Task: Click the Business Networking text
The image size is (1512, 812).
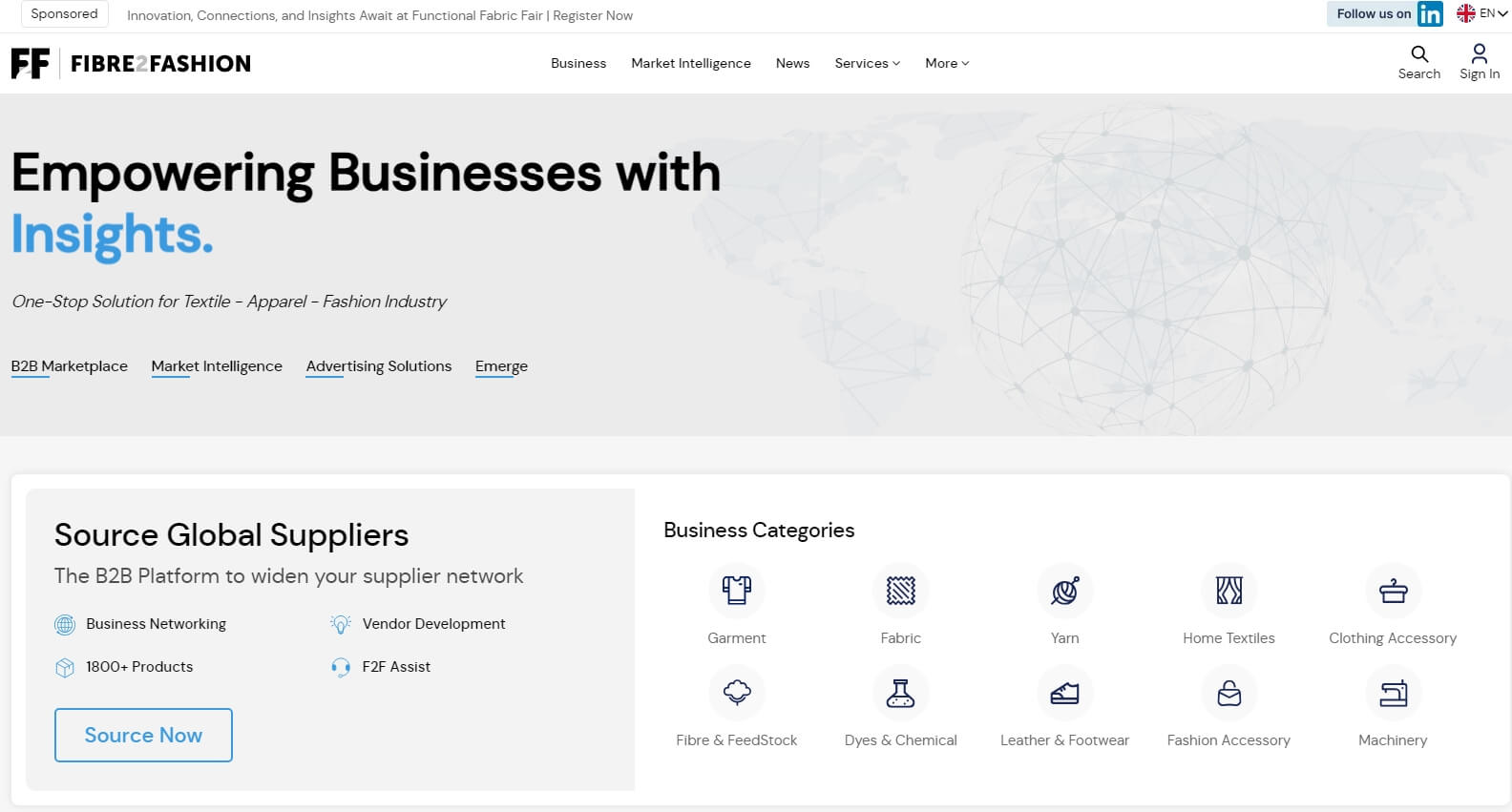Action: coord(156,624)
